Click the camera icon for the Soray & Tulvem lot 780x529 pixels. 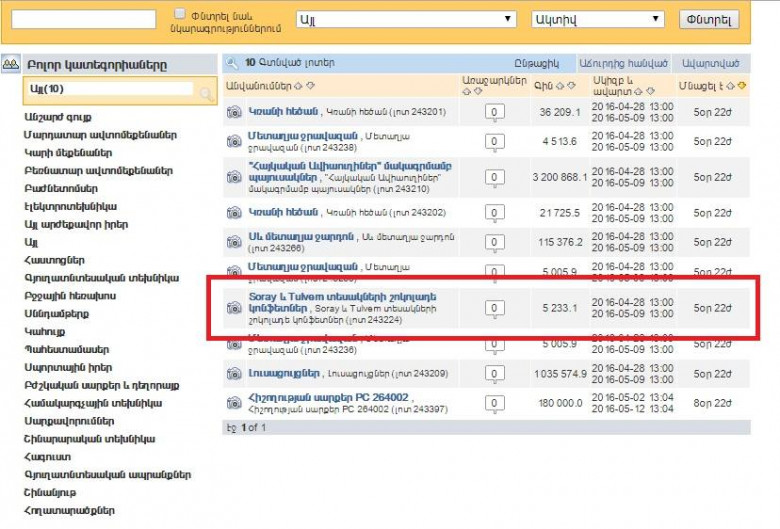233,308
